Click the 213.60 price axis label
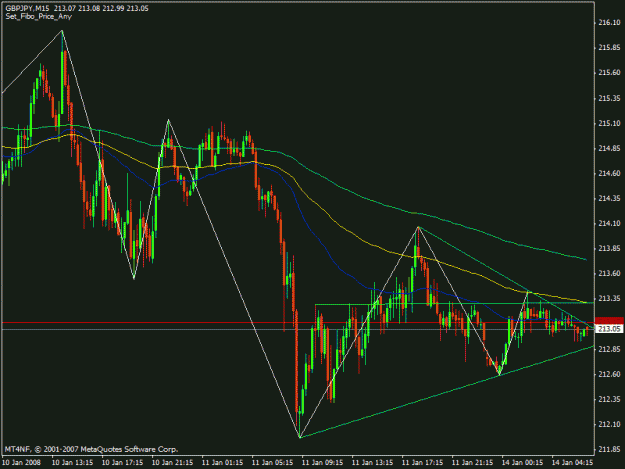625x469 pixels. (x=609, y=273)
